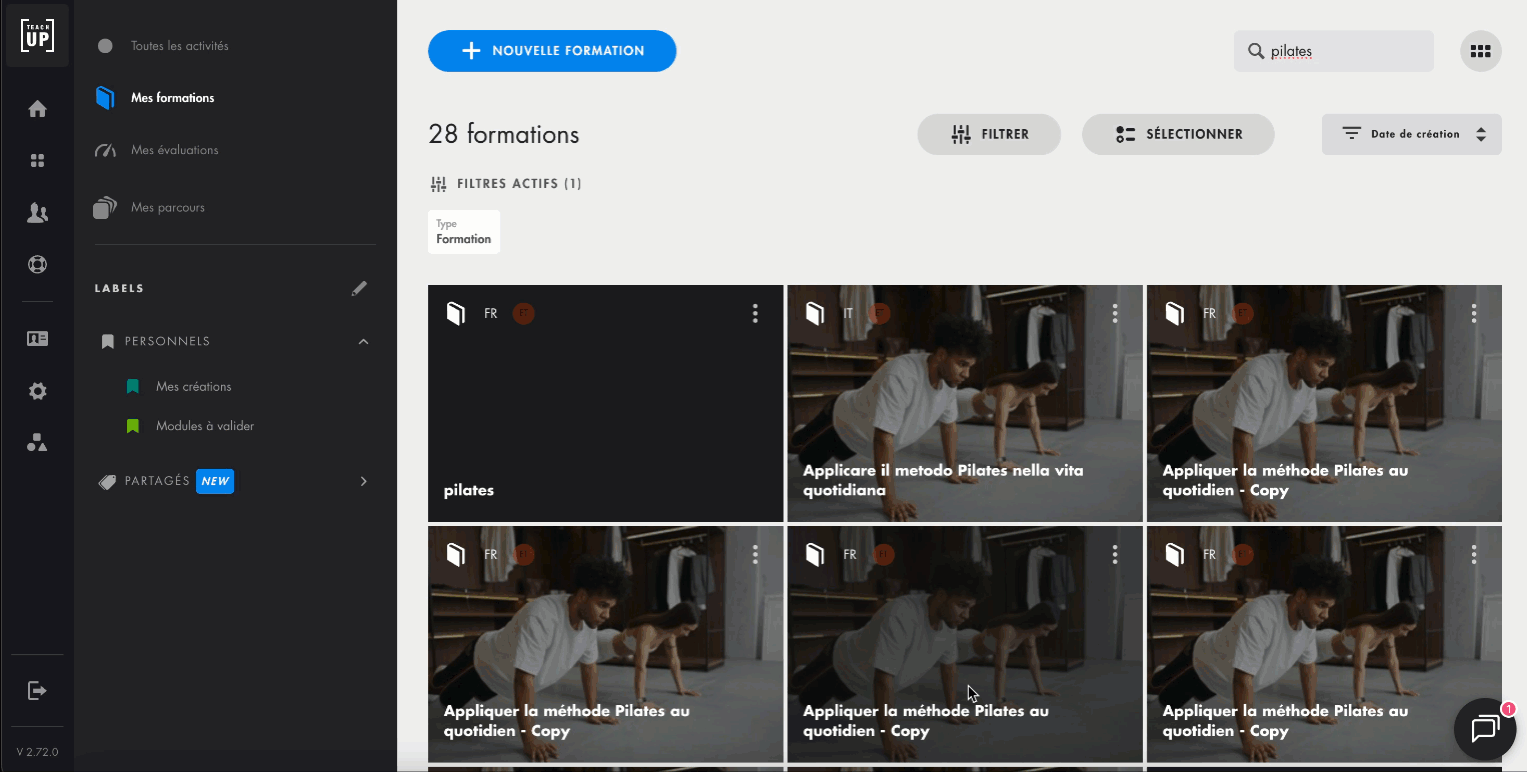
Task: Open the users section in the sidebar
Action: point(37,212)
